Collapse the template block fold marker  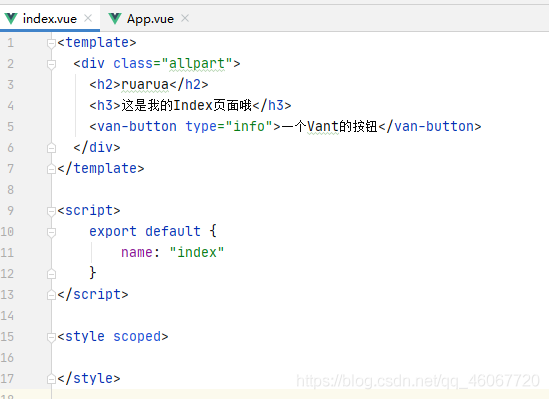51,43
